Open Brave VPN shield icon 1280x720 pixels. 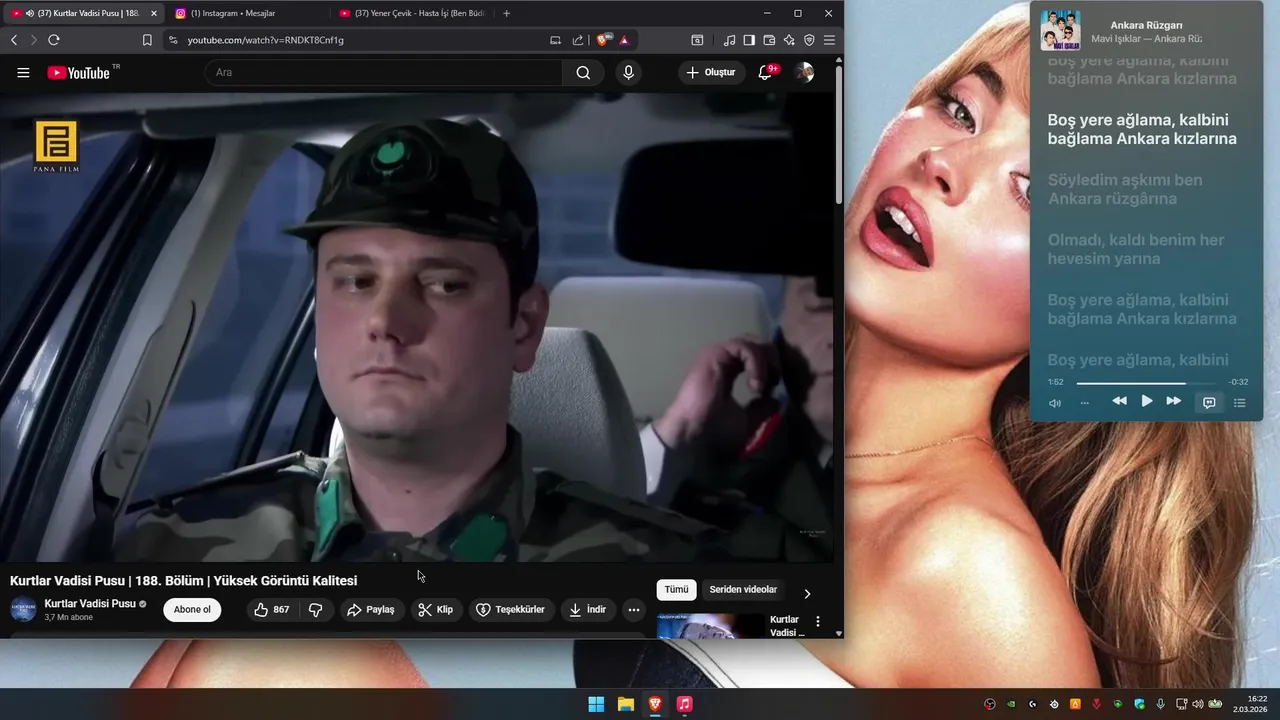[x=809, y=40]
